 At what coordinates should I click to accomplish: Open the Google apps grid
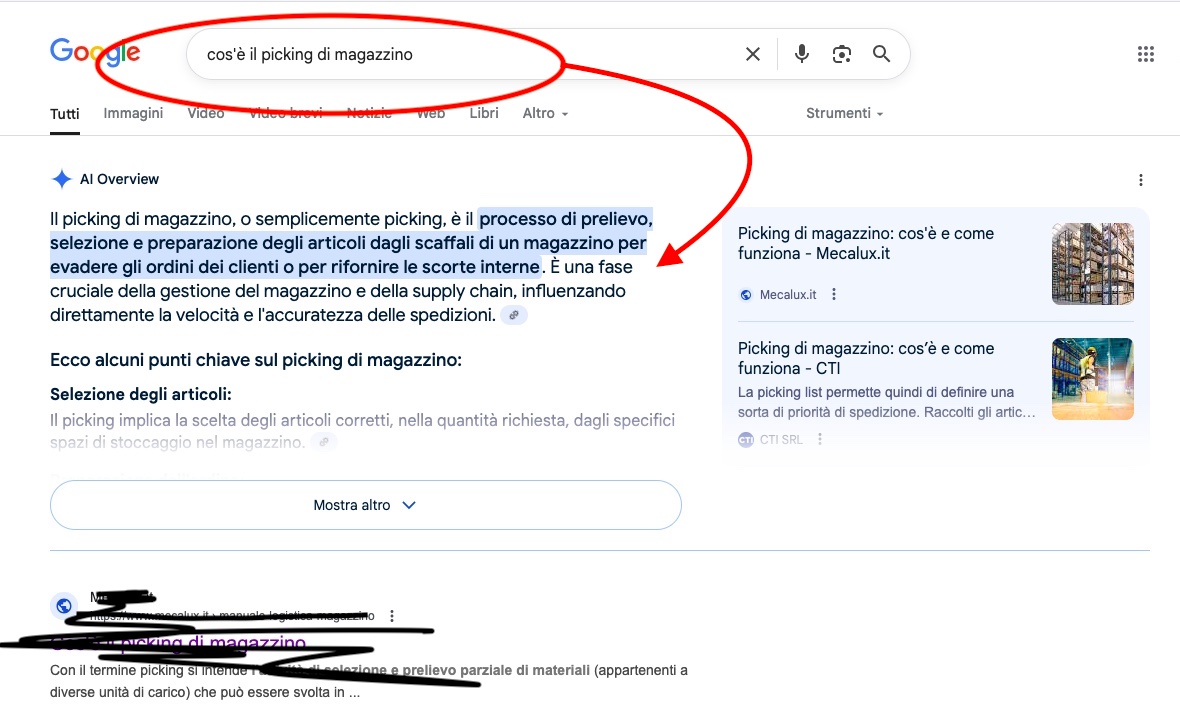coord(1145,54)
